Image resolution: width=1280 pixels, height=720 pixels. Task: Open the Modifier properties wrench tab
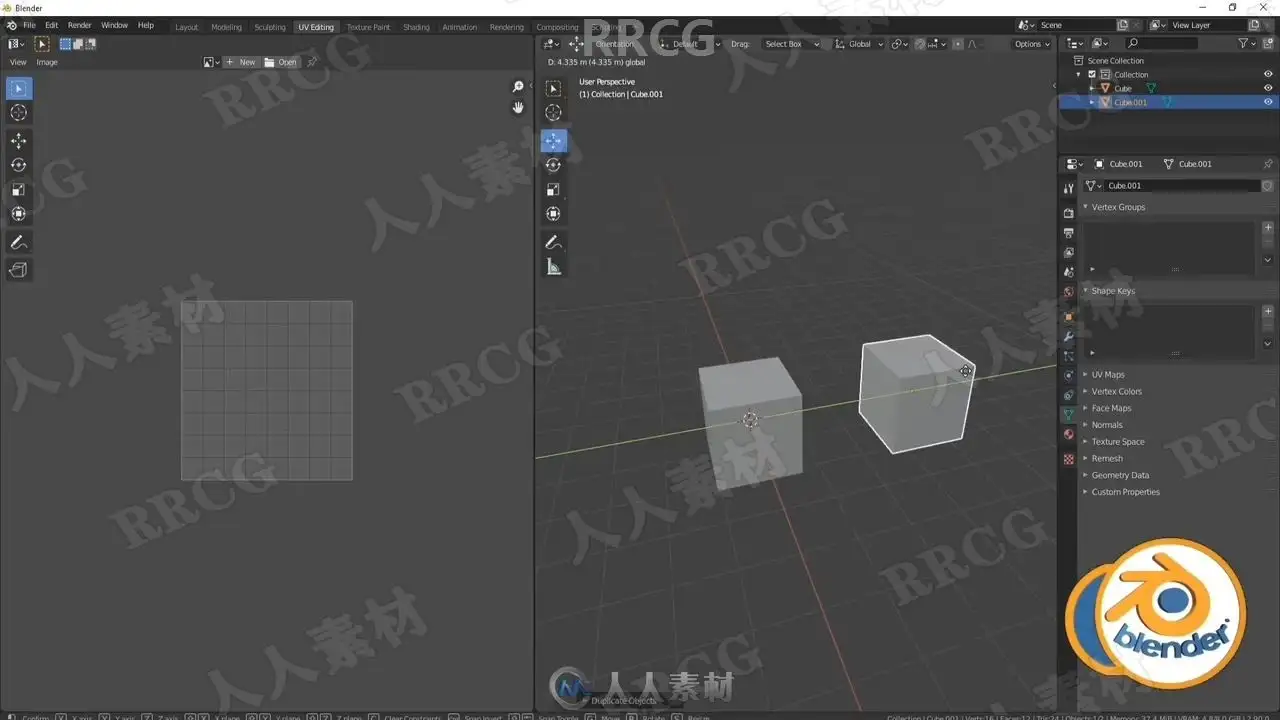pyautogui.click(x=1068, y=336)
